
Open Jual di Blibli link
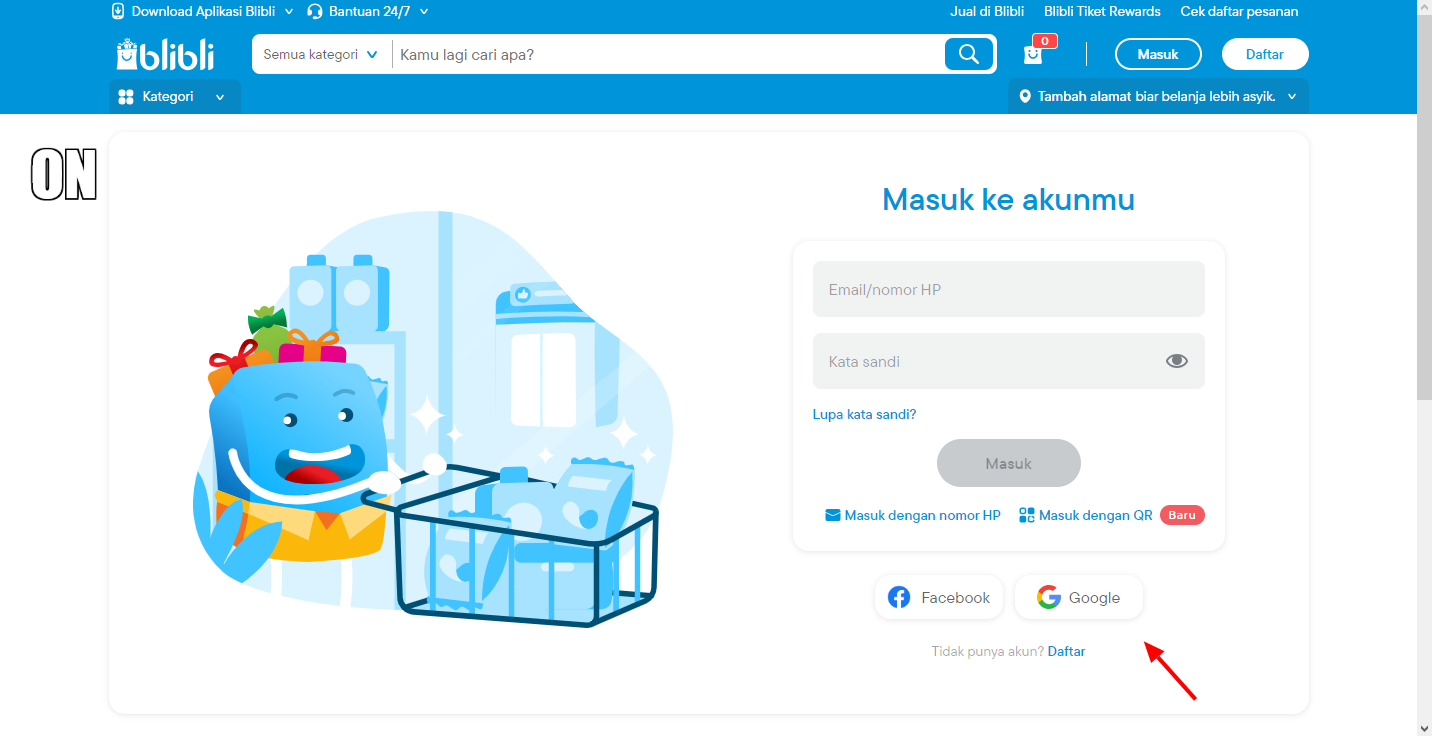coord(986,12)
